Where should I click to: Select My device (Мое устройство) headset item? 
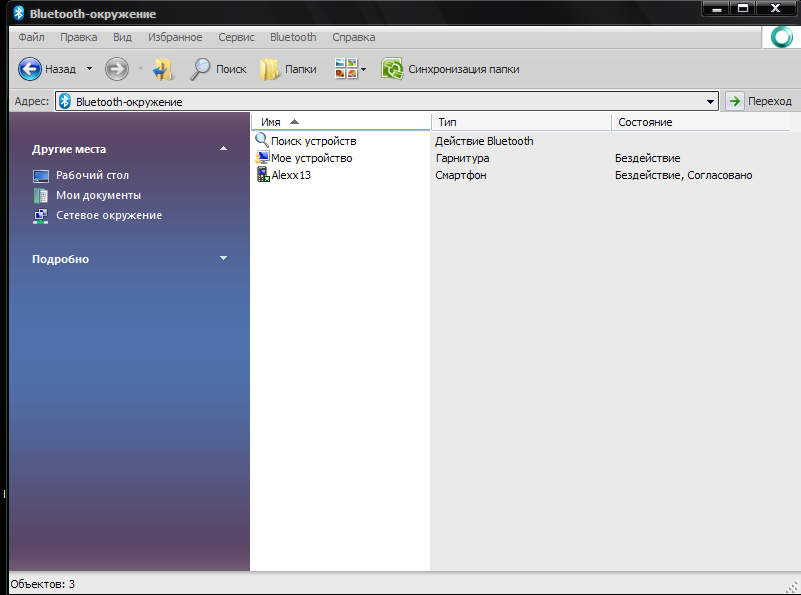tap(311, 158)
